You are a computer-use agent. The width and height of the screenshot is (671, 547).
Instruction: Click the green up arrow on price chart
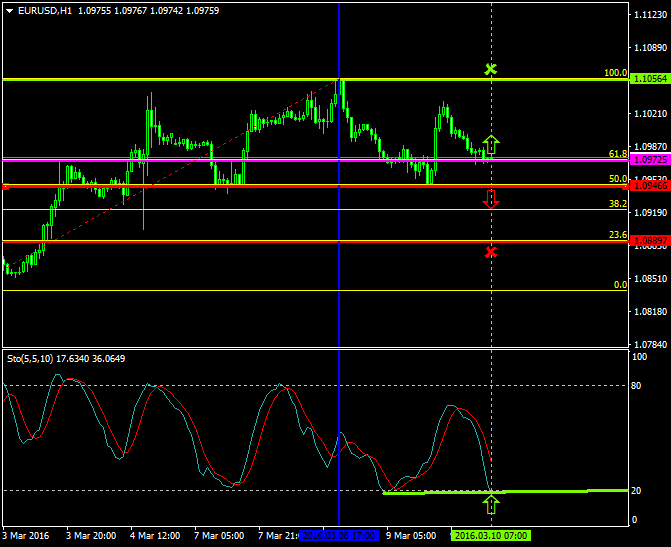[490, 144]
